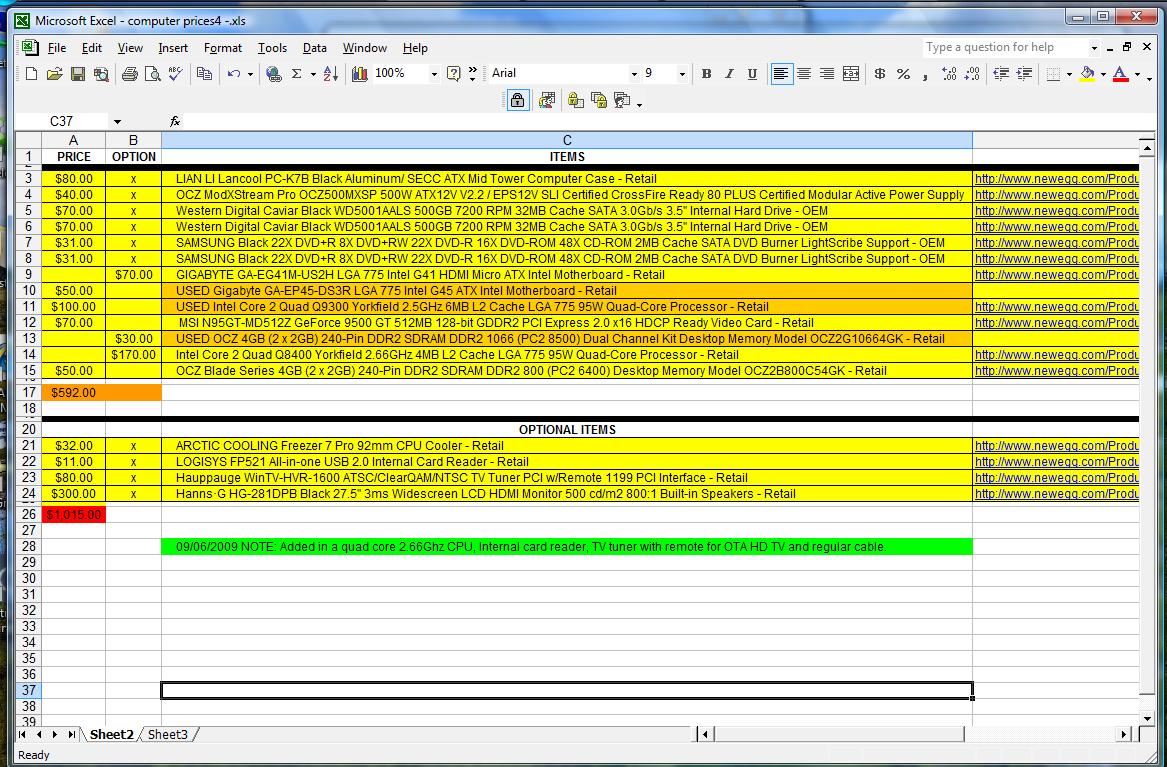
Task: Open the Tools menu
Action: 272,48
